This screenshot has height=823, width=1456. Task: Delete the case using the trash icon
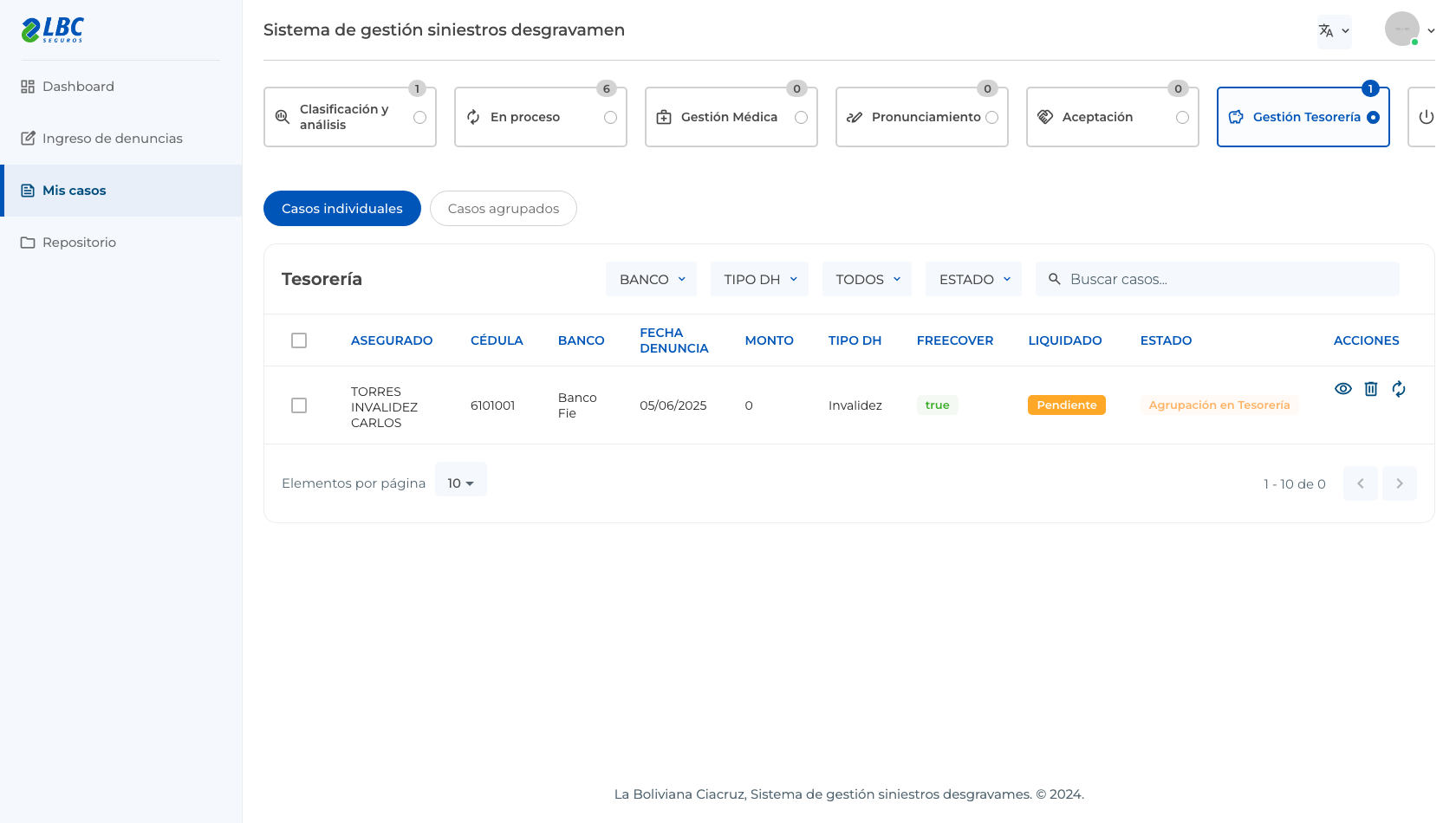pyautogui.click(x=1371, y=389)
